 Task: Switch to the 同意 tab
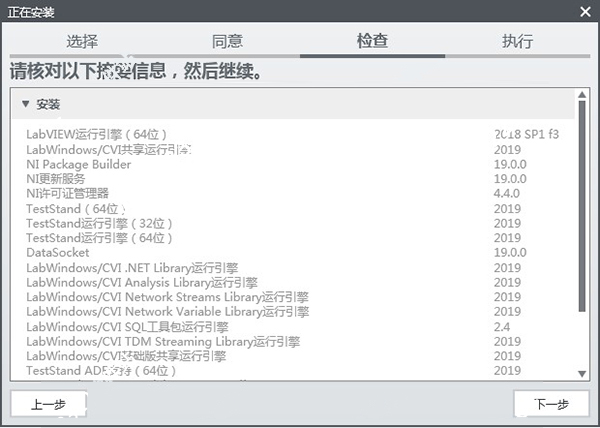tap(227, 41)
